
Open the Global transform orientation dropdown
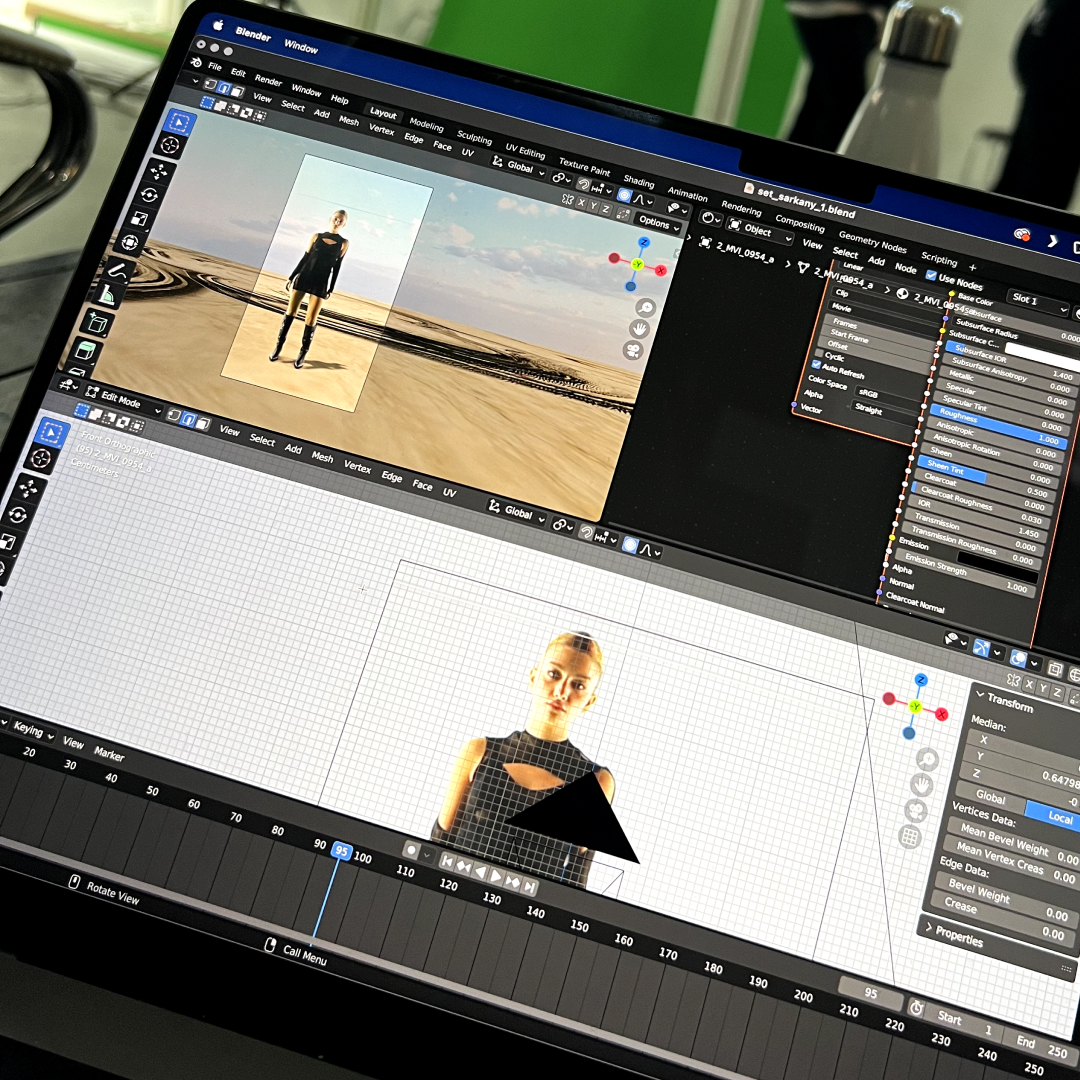pyautogui.click(x=518, y=167)
